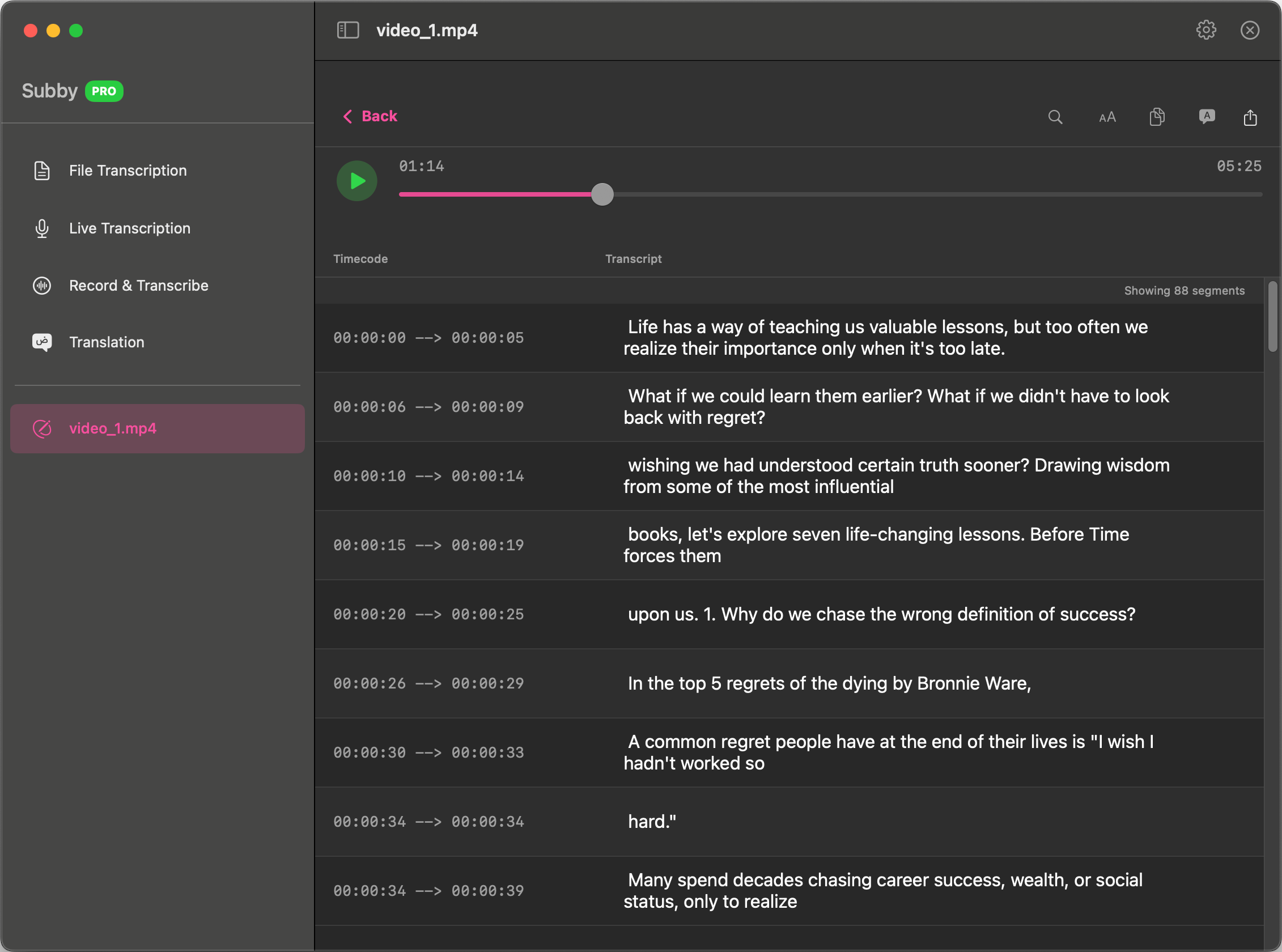
Task: Select the segment mentioning Bronnie Ware
Action: pyautogui.click(x=829, y=683)
